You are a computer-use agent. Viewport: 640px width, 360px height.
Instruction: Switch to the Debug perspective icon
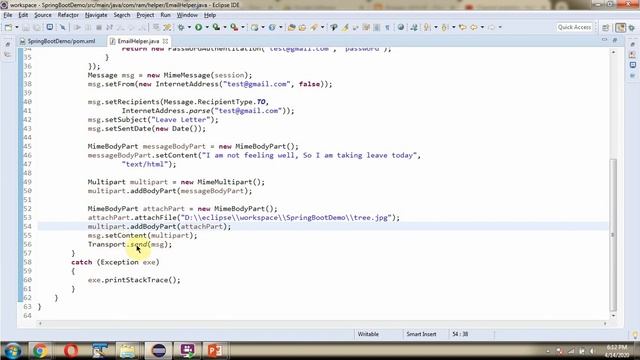[632, 27]
